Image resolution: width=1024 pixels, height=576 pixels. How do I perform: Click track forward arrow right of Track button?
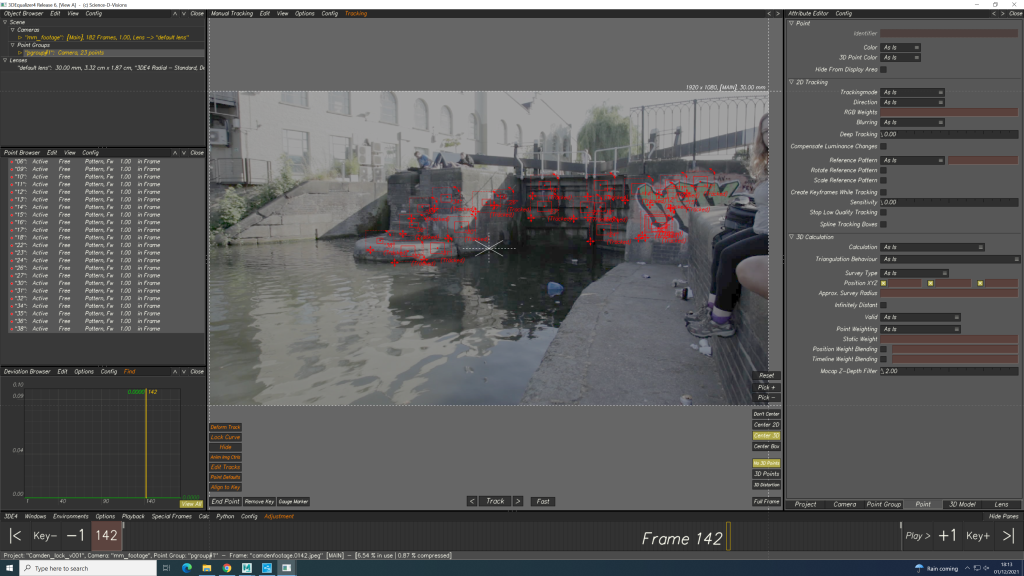pyautogui.click(x=518, y=501)
